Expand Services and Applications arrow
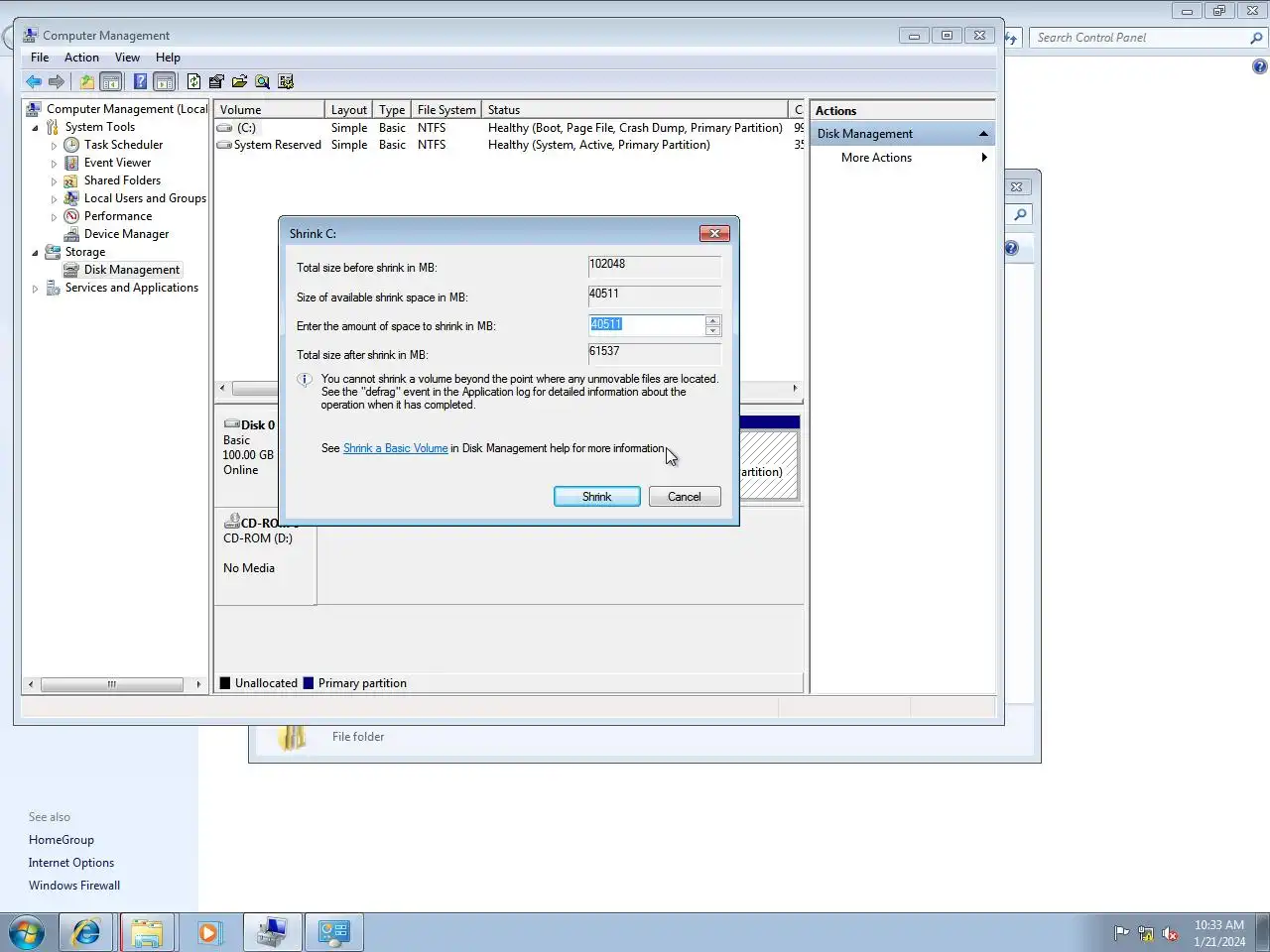This screenshot has height=952, width=1270. coord(35,289)
